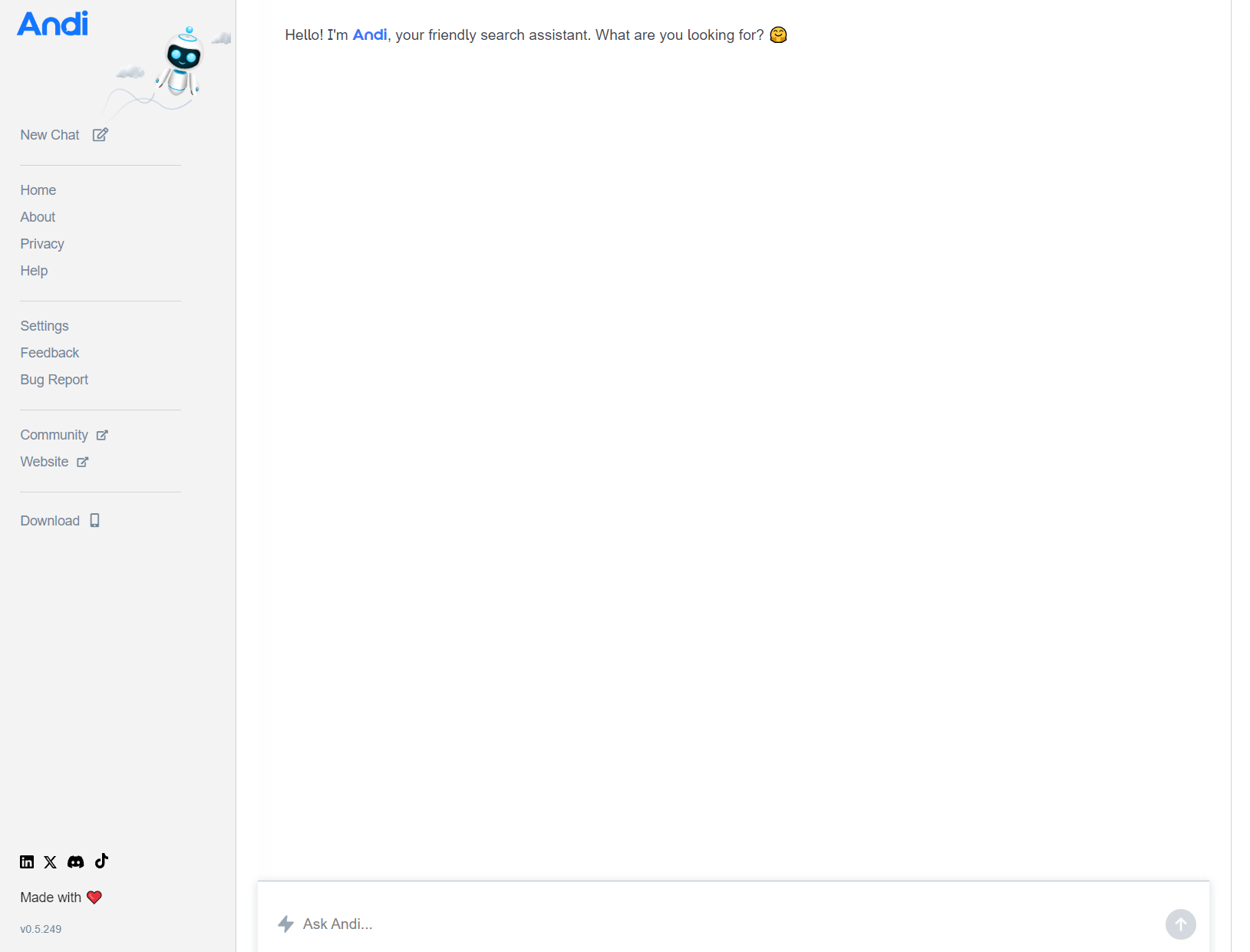
Task: Click the red heart icon
Action: (x=94, y=898)
